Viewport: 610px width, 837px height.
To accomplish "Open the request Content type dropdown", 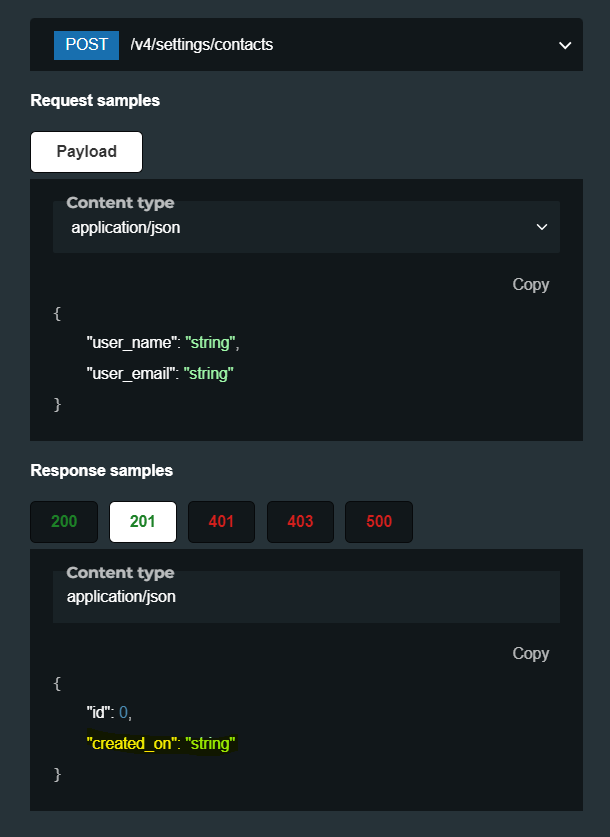I will coord(306,227).
